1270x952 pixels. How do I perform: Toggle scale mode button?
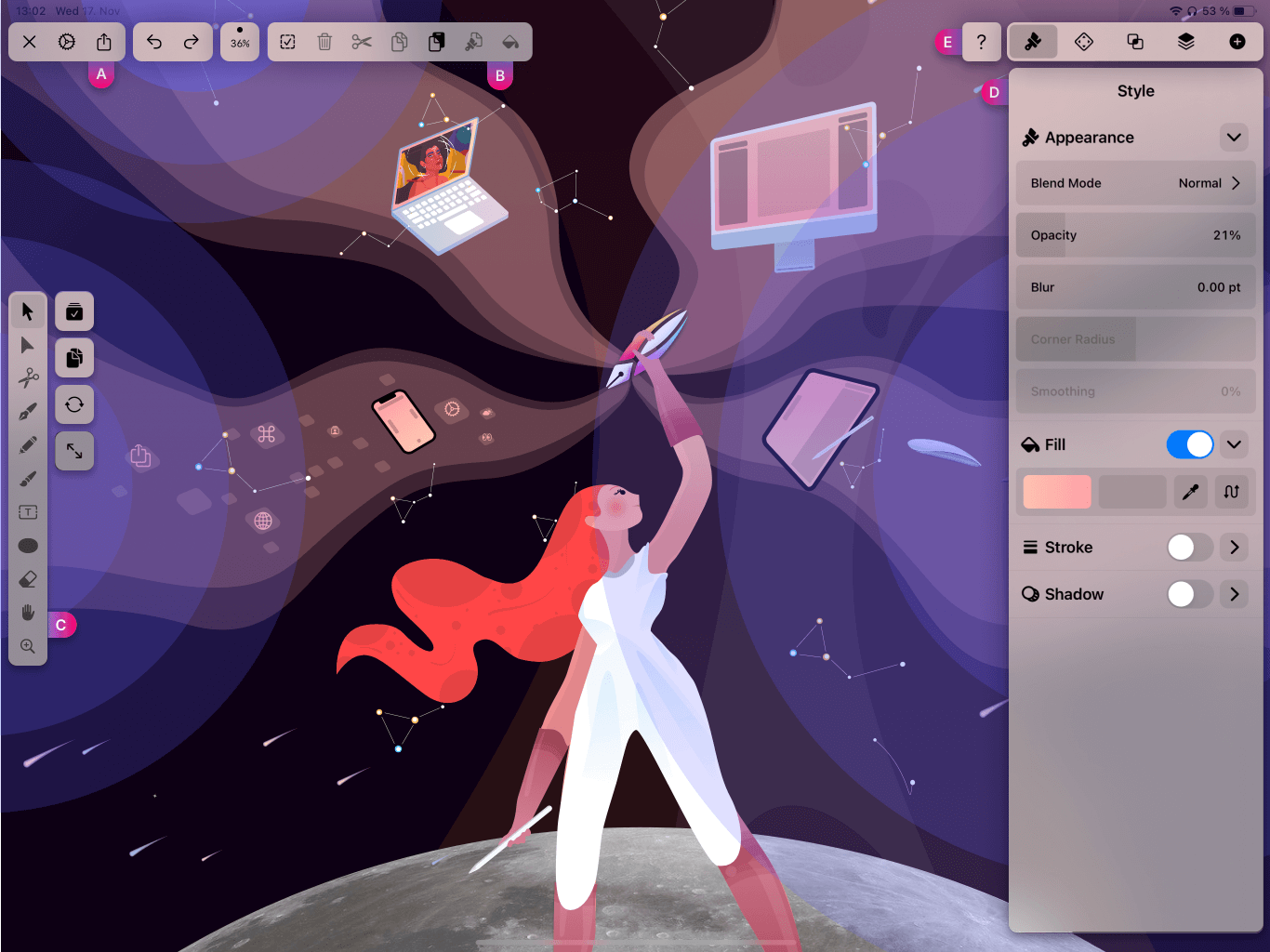tap(74, 451)
